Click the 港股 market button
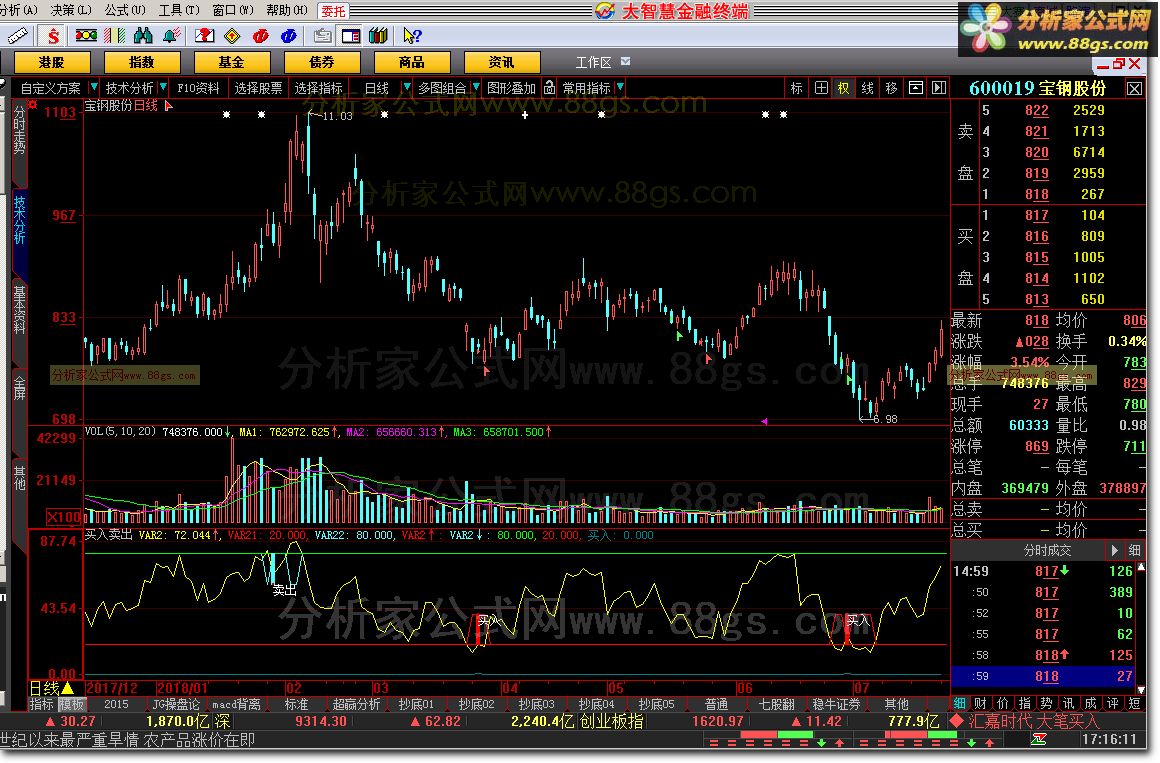This screenshot has height=763, width=1160. 52,62
